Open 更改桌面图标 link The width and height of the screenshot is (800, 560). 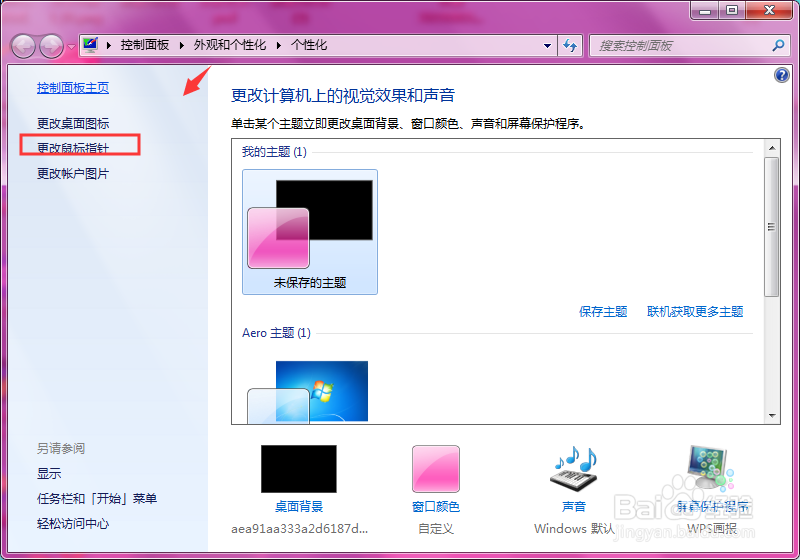[73, 123]
